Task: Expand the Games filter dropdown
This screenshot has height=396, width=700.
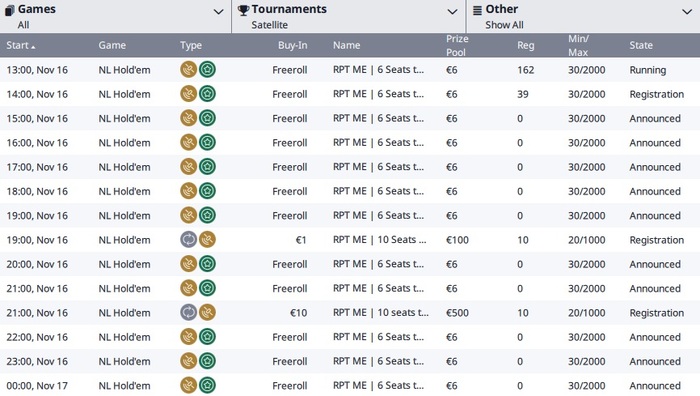Action: pos(218,12)
